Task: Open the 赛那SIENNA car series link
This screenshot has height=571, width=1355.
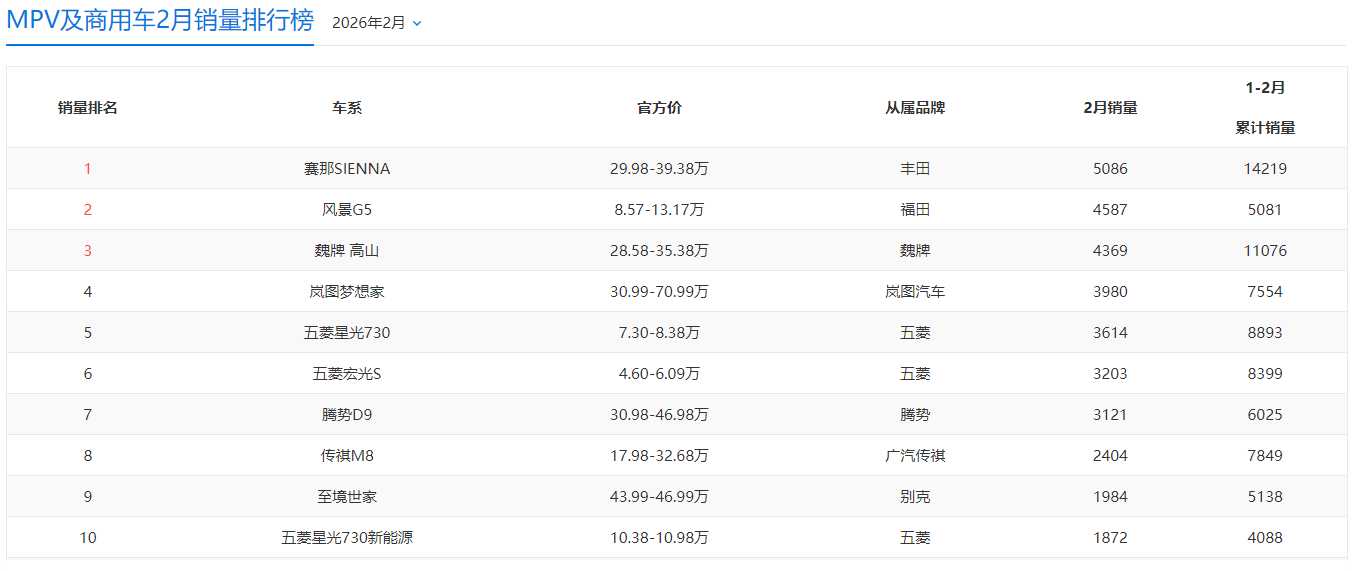Action: pos(347,169)
